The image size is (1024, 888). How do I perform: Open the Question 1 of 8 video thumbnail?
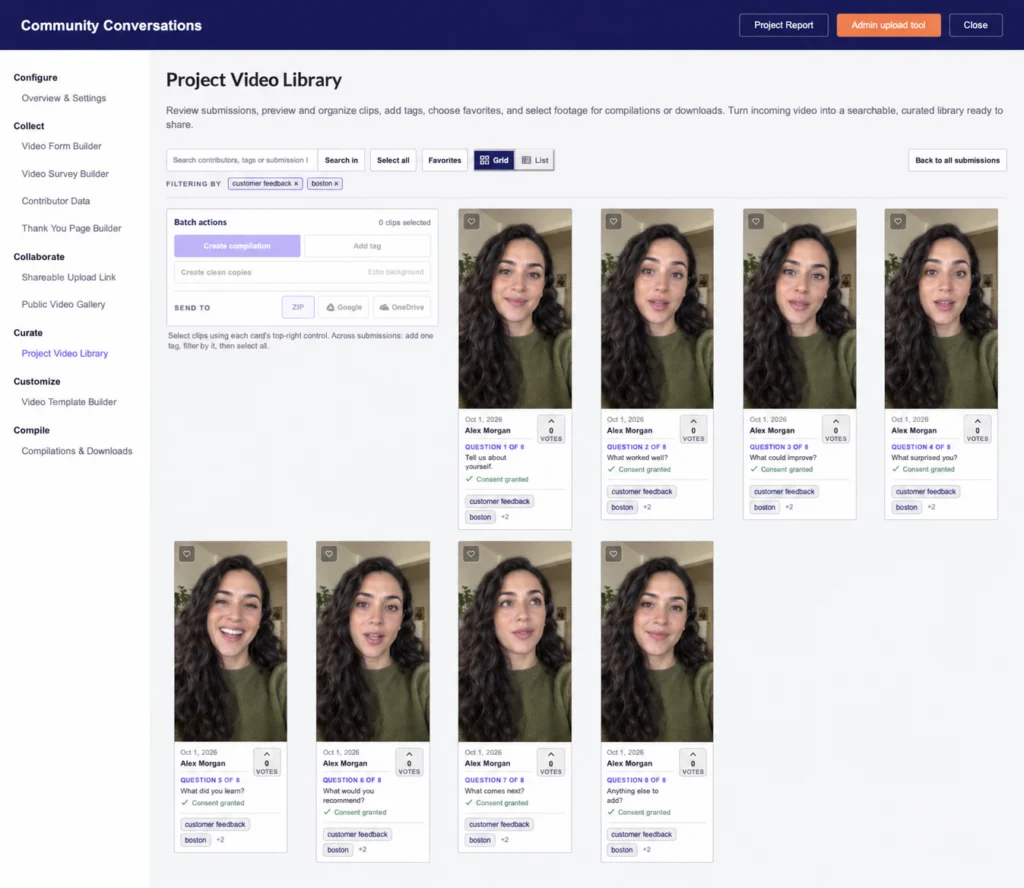pyautogui.click(x=515, y=309)
